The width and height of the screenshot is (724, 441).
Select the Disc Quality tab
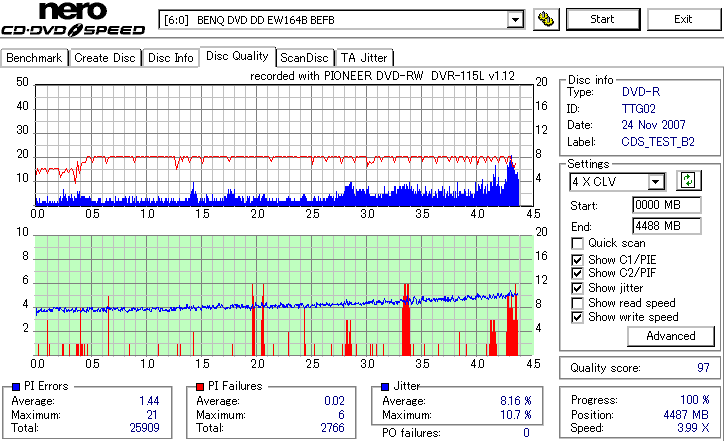237,56
